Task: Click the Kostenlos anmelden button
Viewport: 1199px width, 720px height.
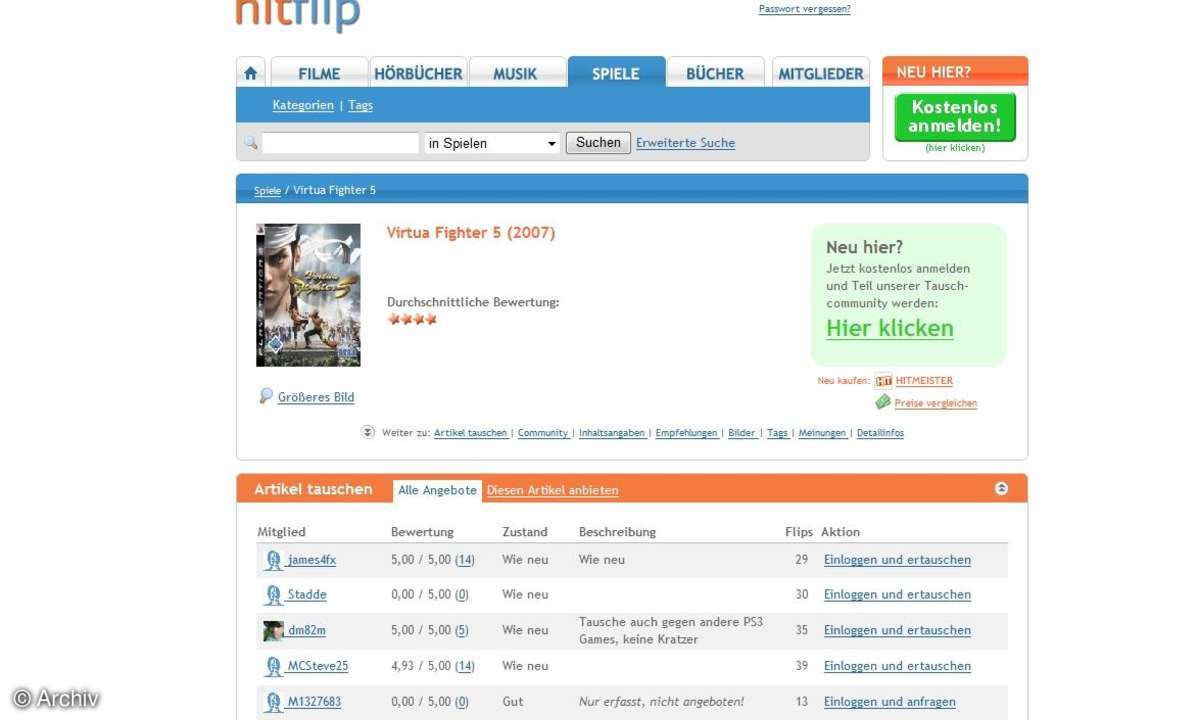Action: (x=955, y=117)
